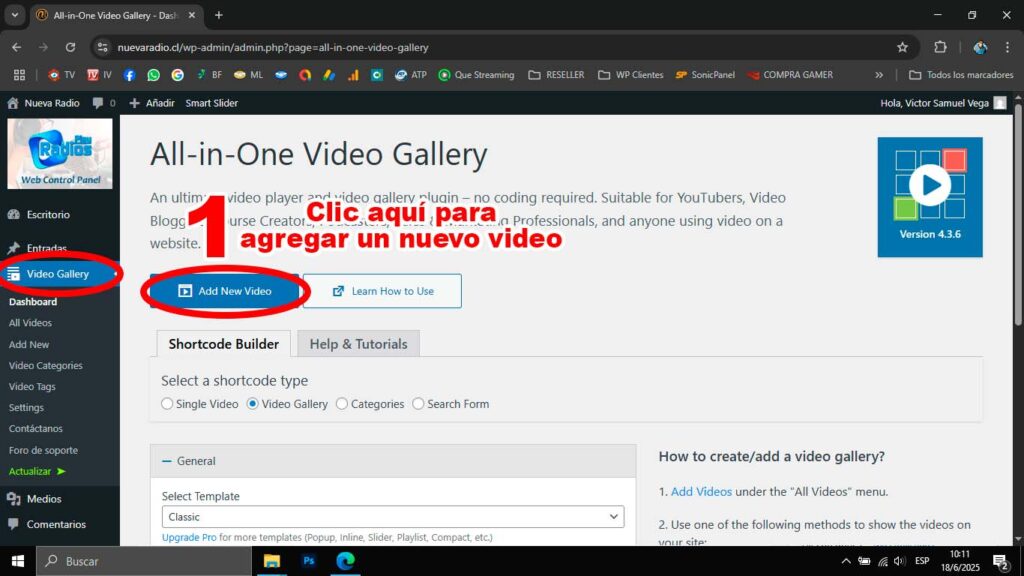Select the Search Form radio button
1024x576 pixels.
click(418, 404)
